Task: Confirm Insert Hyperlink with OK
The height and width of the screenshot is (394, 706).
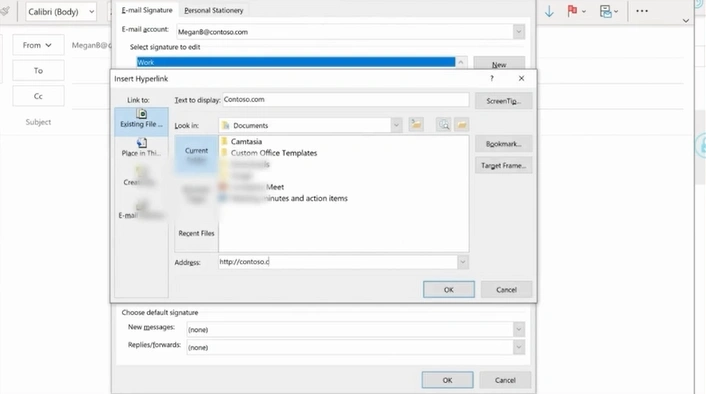Action: point(448,290)
